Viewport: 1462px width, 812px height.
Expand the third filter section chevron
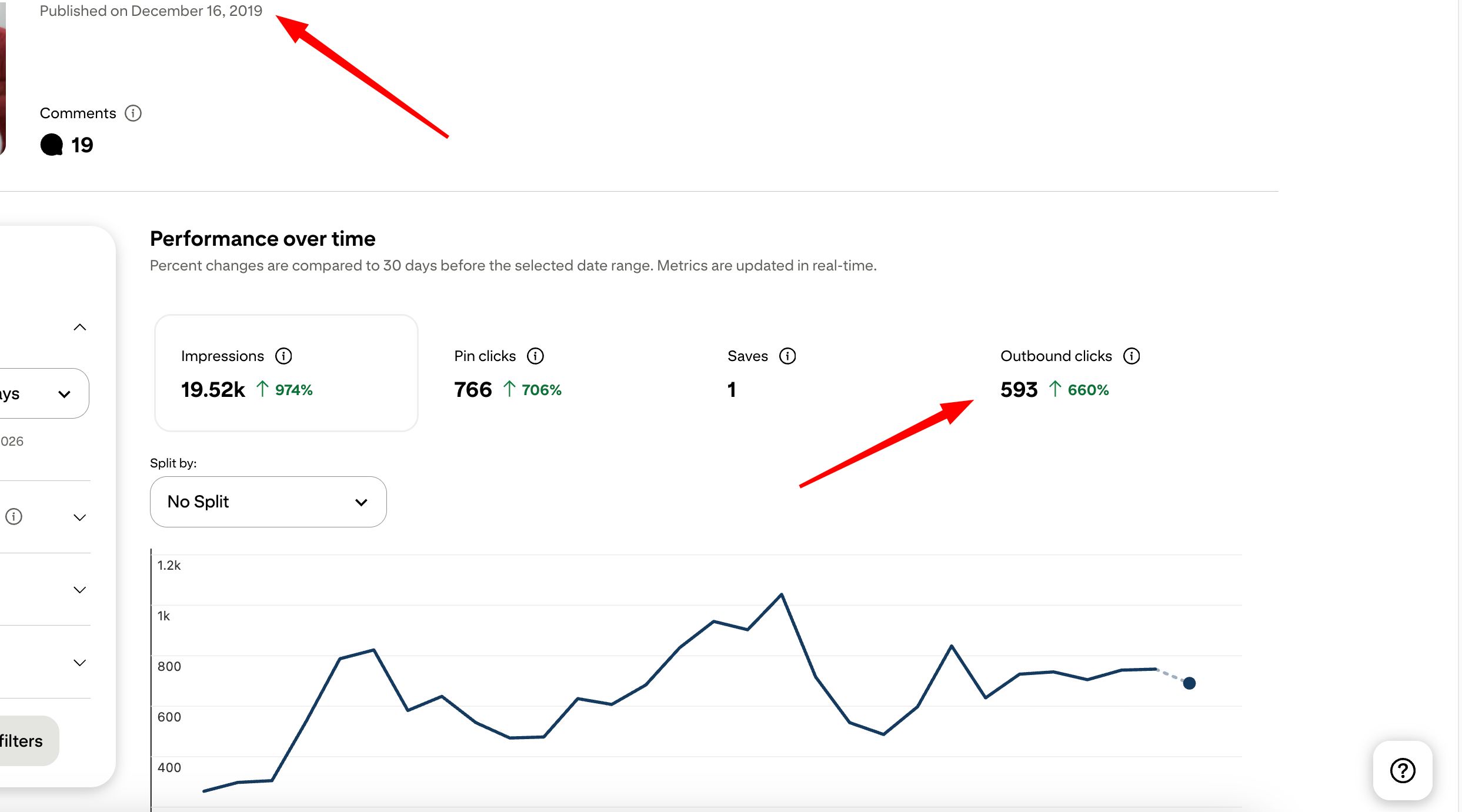[x=80, y=590]
